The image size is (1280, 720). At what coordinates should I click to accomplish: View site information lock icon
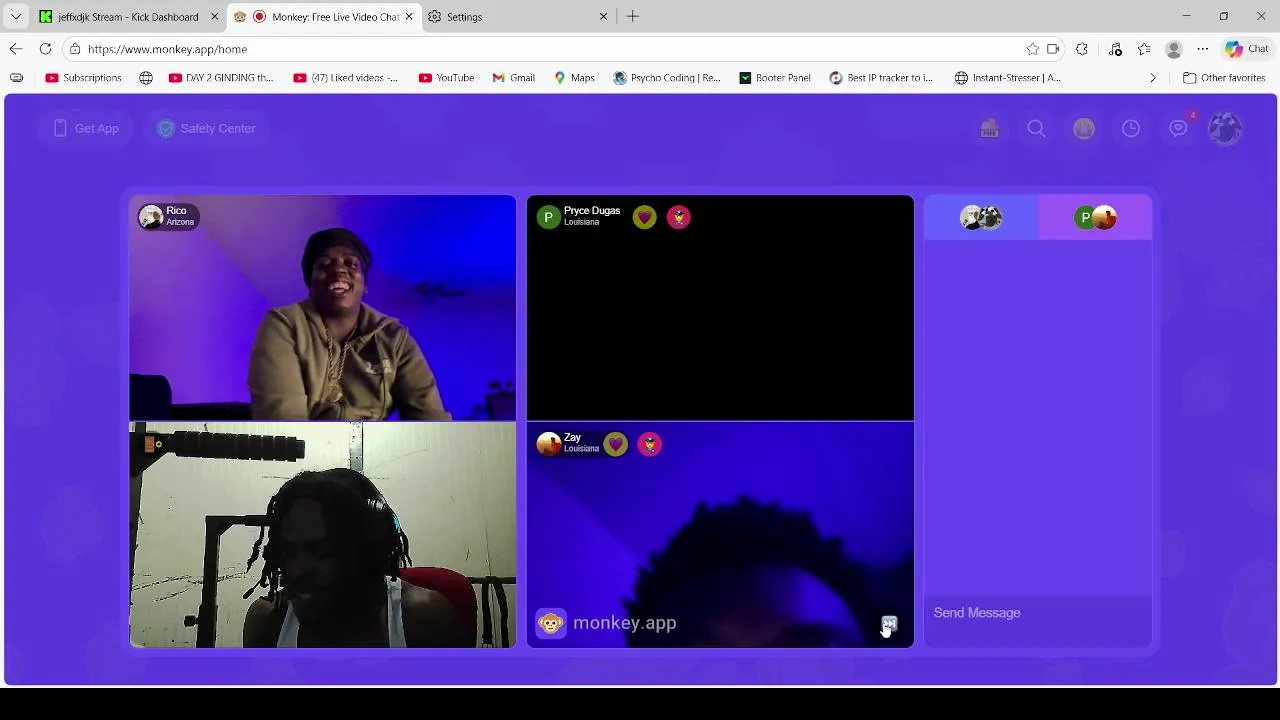point(75,49)
